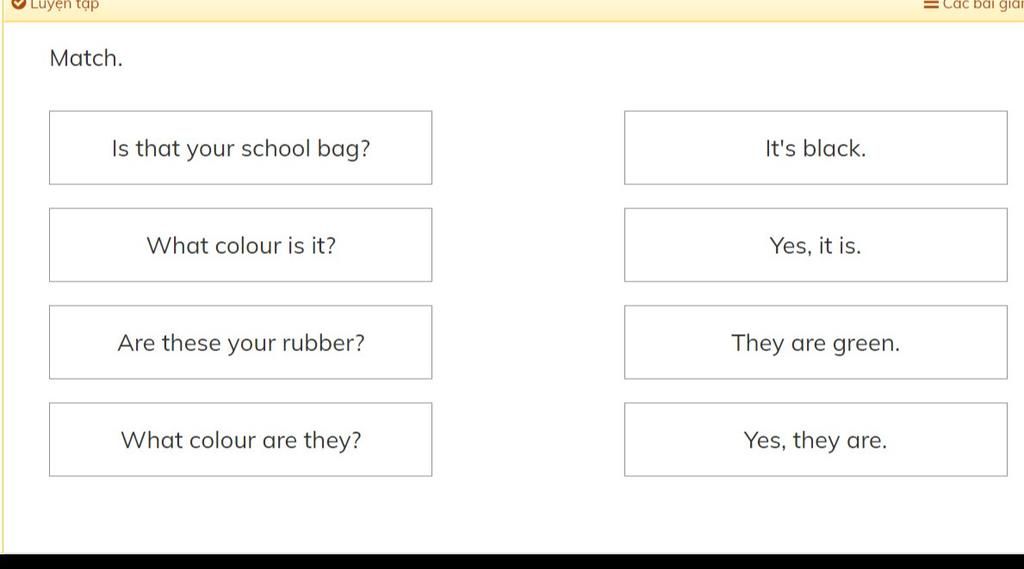Select the 'What colour is it?' card

tap(240, 245)
